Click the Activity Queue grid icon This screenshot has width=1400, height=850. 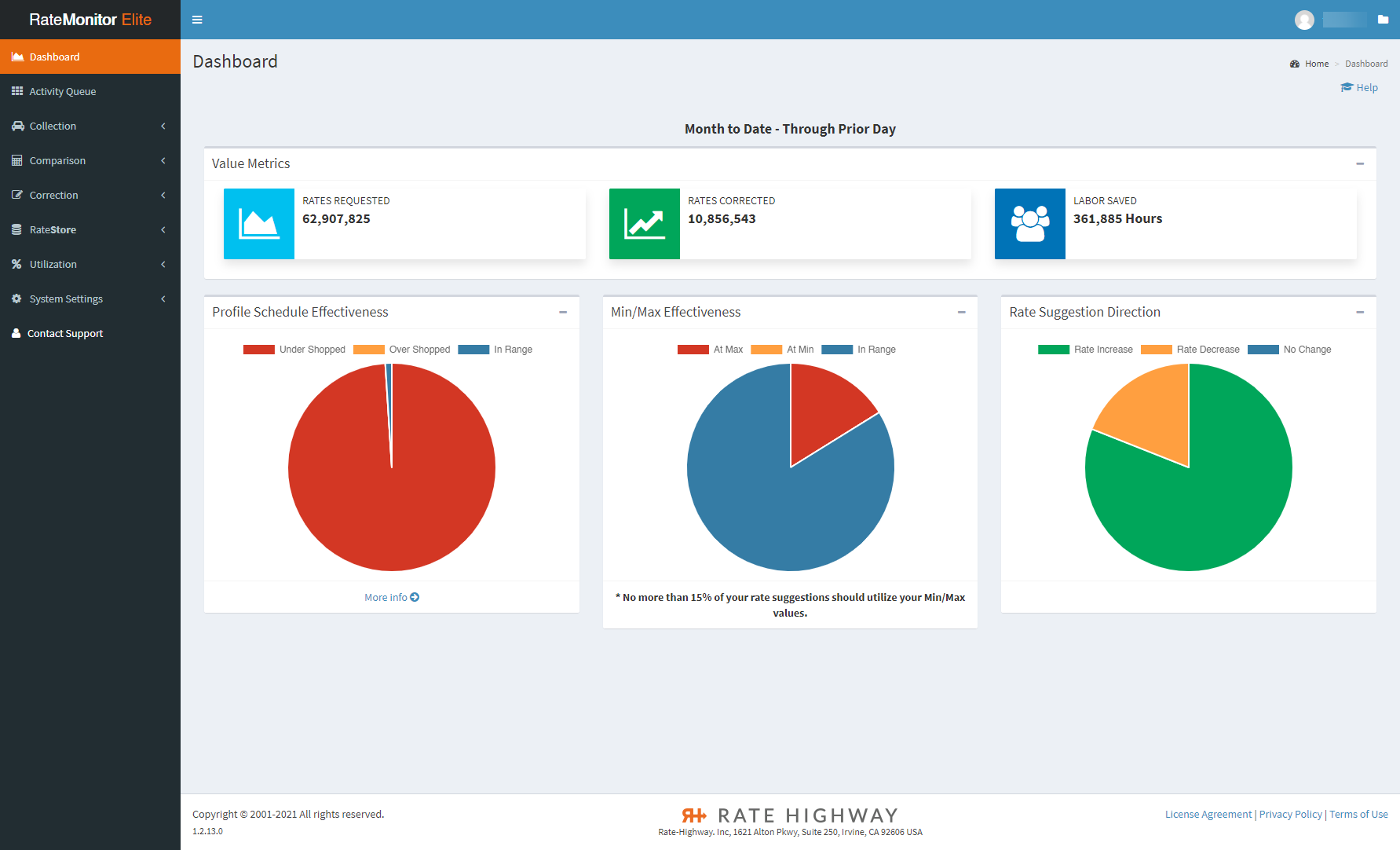(x=16, y=91)
